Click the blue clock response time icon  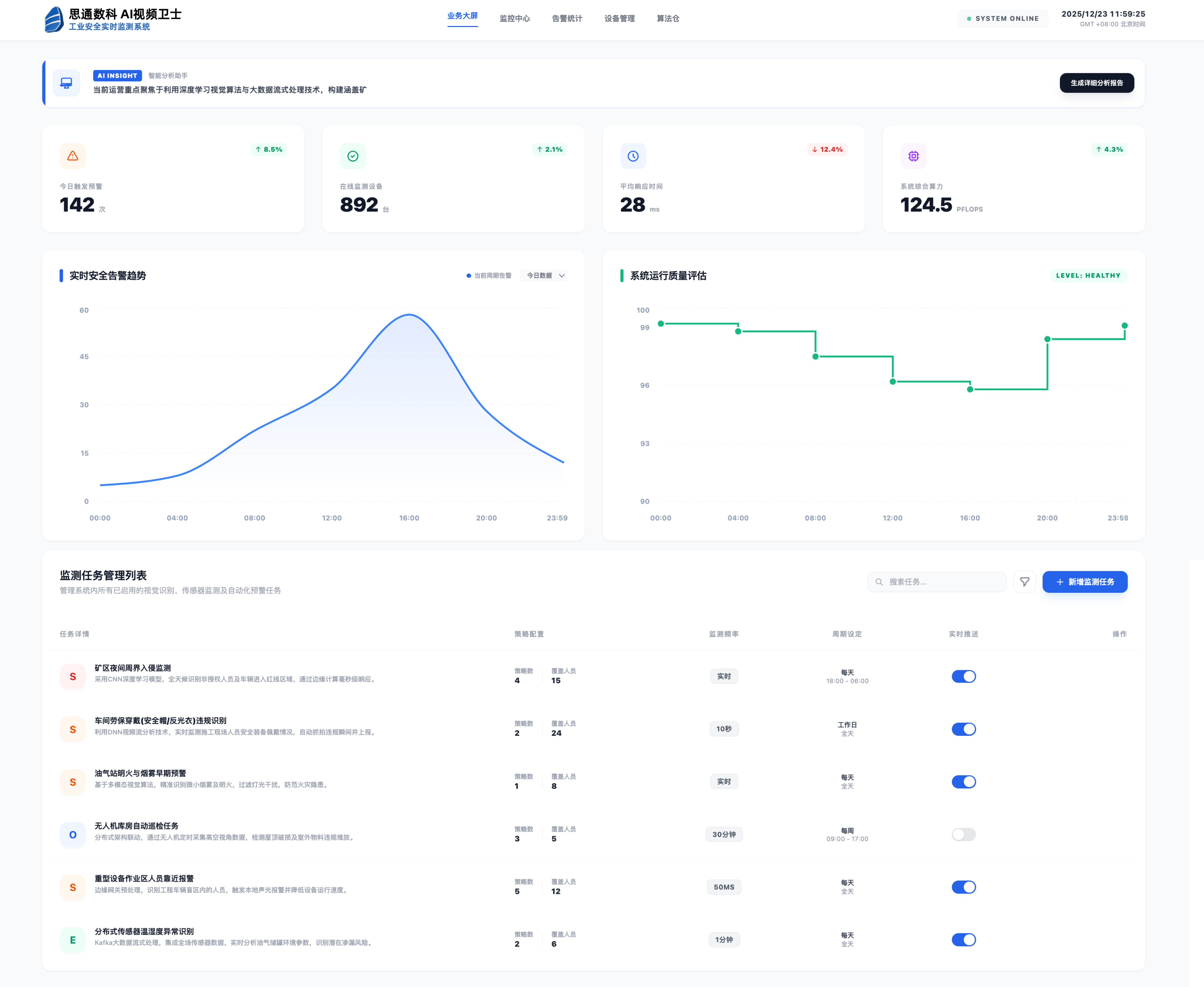(633, 156)
